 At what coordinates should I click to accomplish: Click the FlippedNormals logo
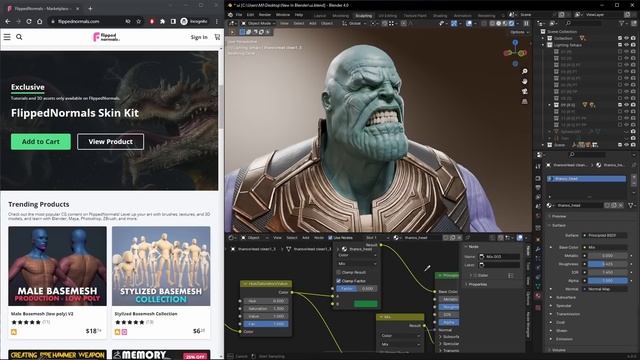click(x=106, y=37)
